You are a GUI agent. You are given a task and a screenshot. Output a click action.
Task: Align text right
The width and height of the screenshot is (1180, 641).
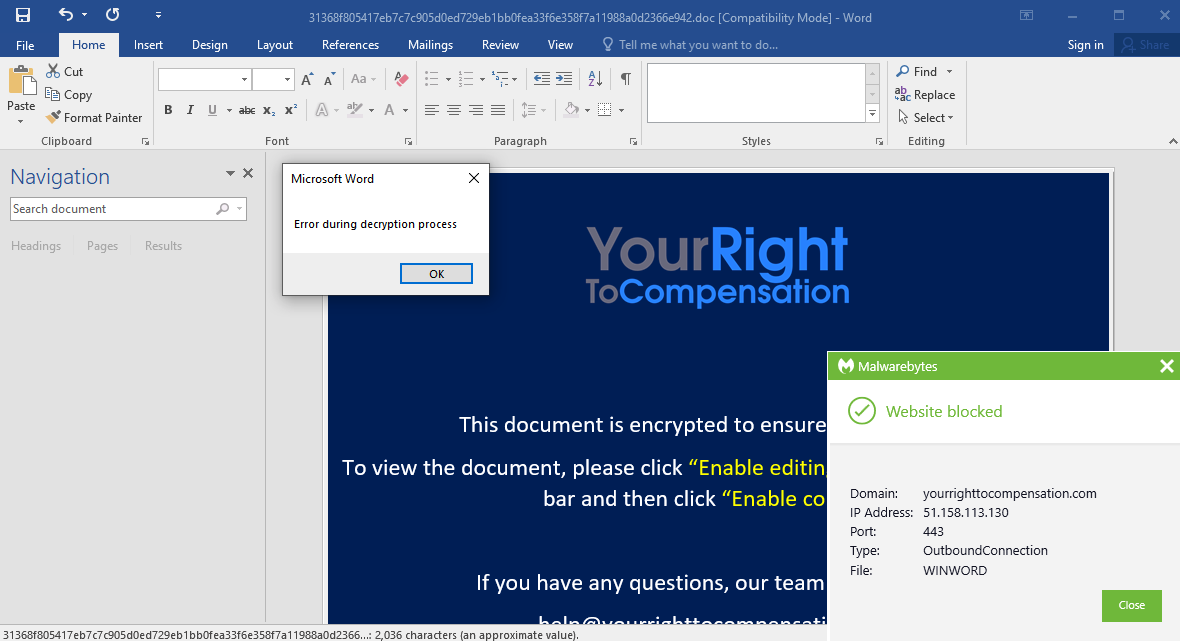tap(476, 110)
